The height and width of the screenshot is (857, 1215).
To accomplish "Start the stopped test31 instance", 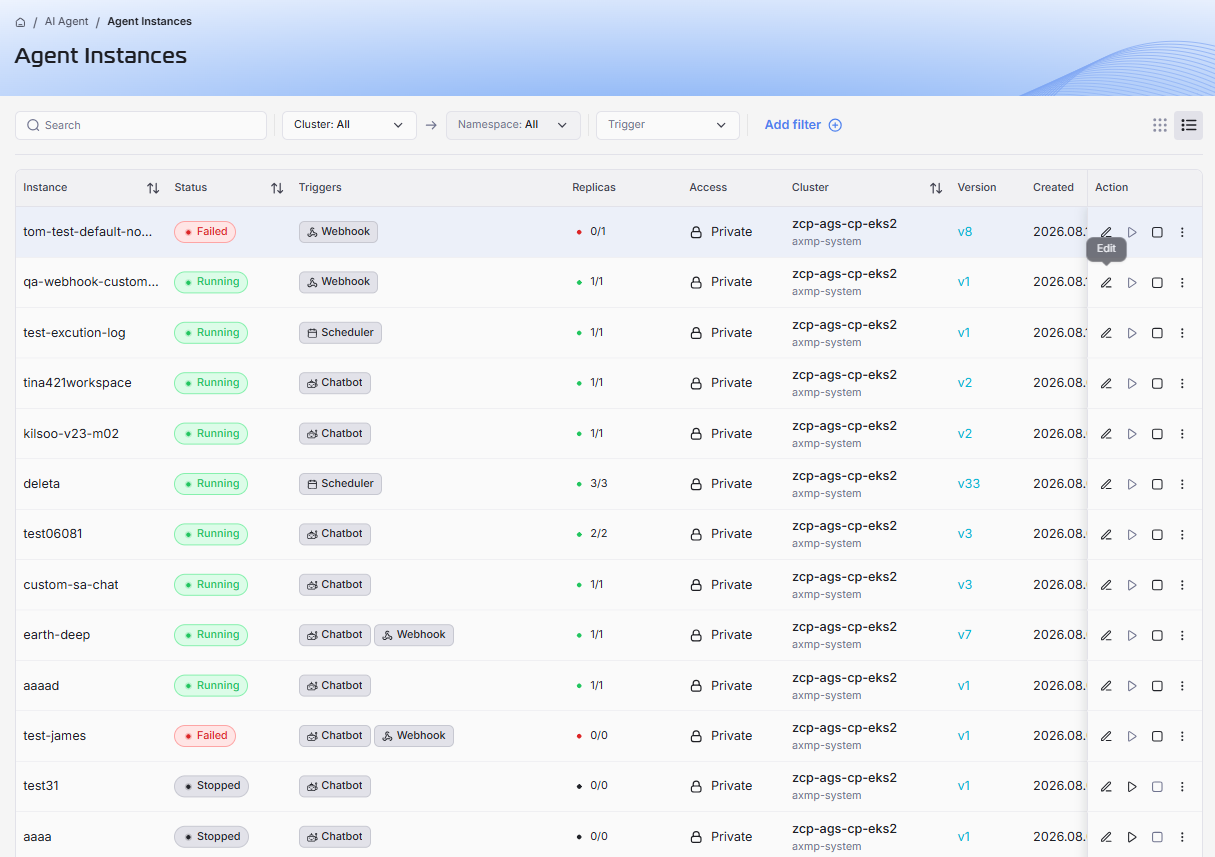I will [x=1132, y=787].
